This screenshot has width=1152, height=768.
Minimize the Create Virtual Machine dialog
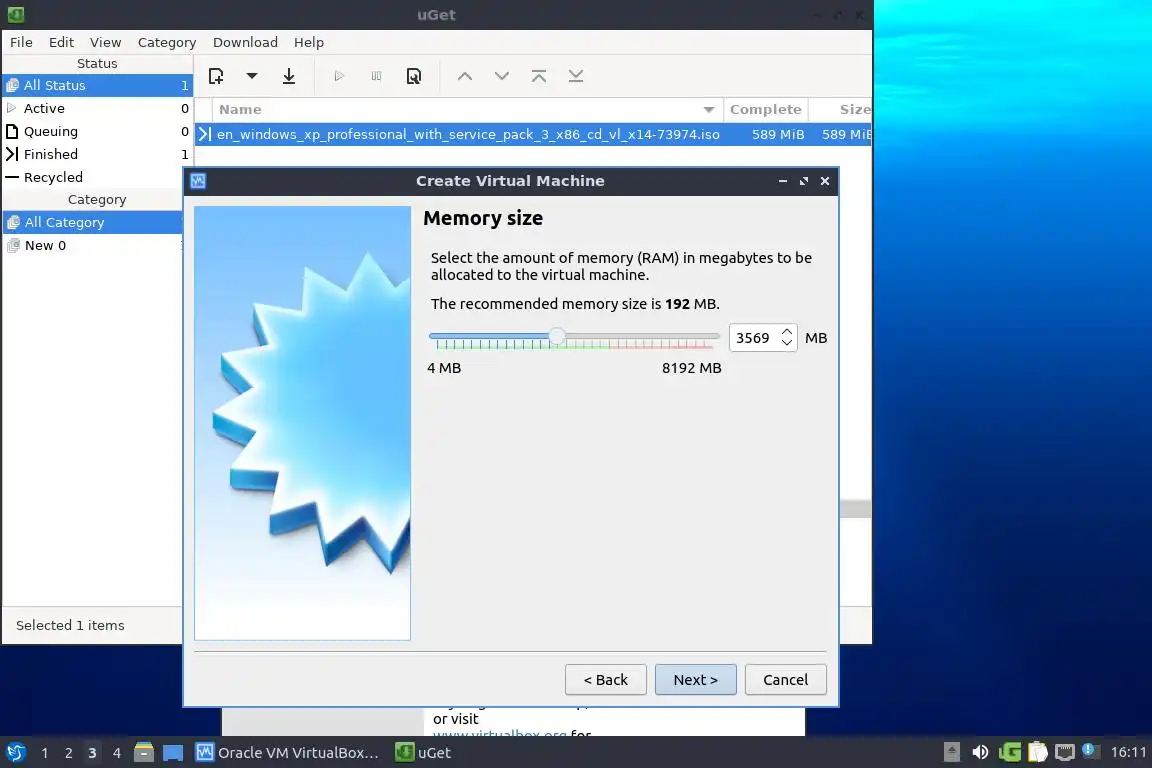click(x=783, y=181)
